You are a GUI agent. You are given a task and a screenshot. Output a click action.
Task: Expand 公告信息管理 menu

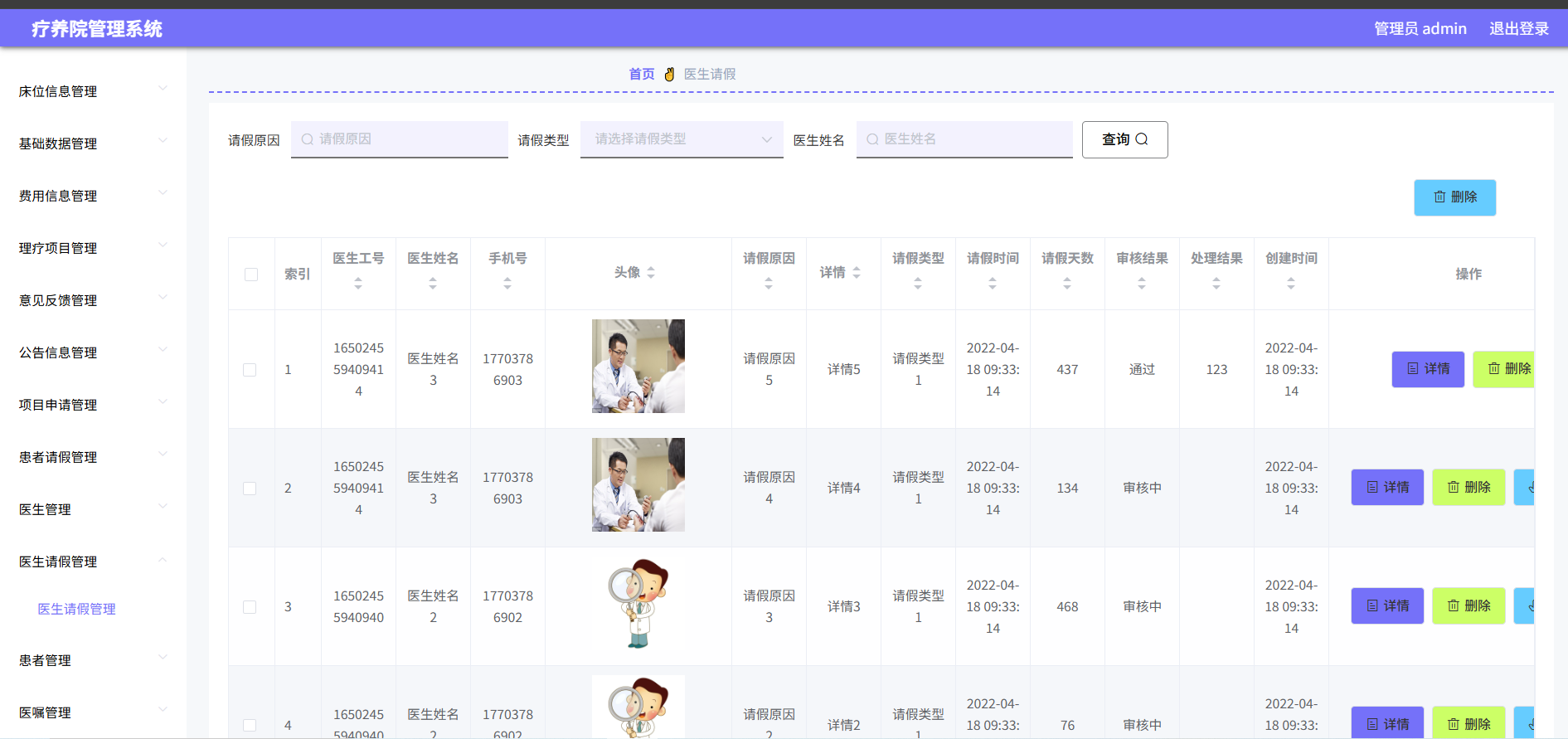93,352
